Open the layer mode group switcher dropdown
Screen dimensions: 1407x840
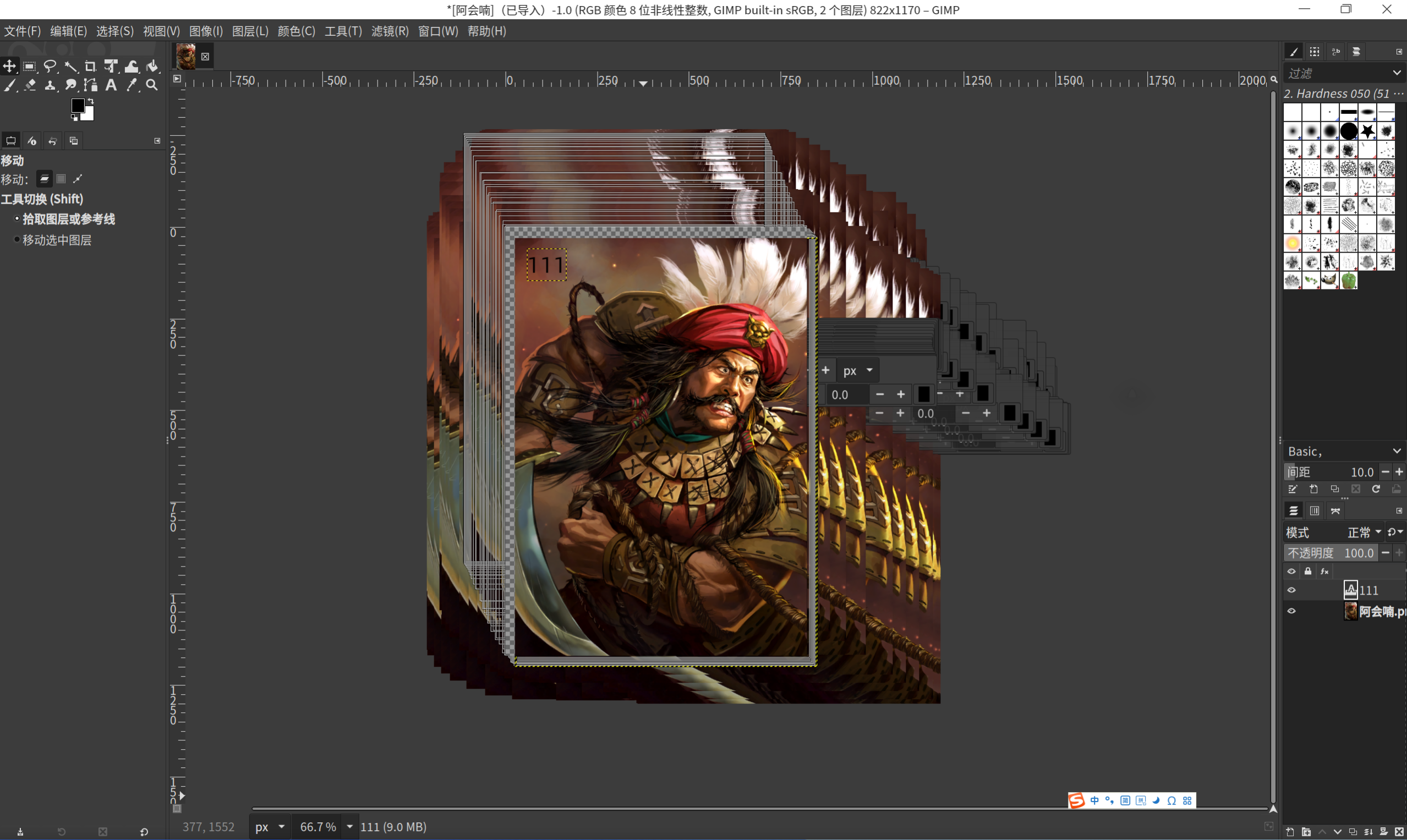1395,532
